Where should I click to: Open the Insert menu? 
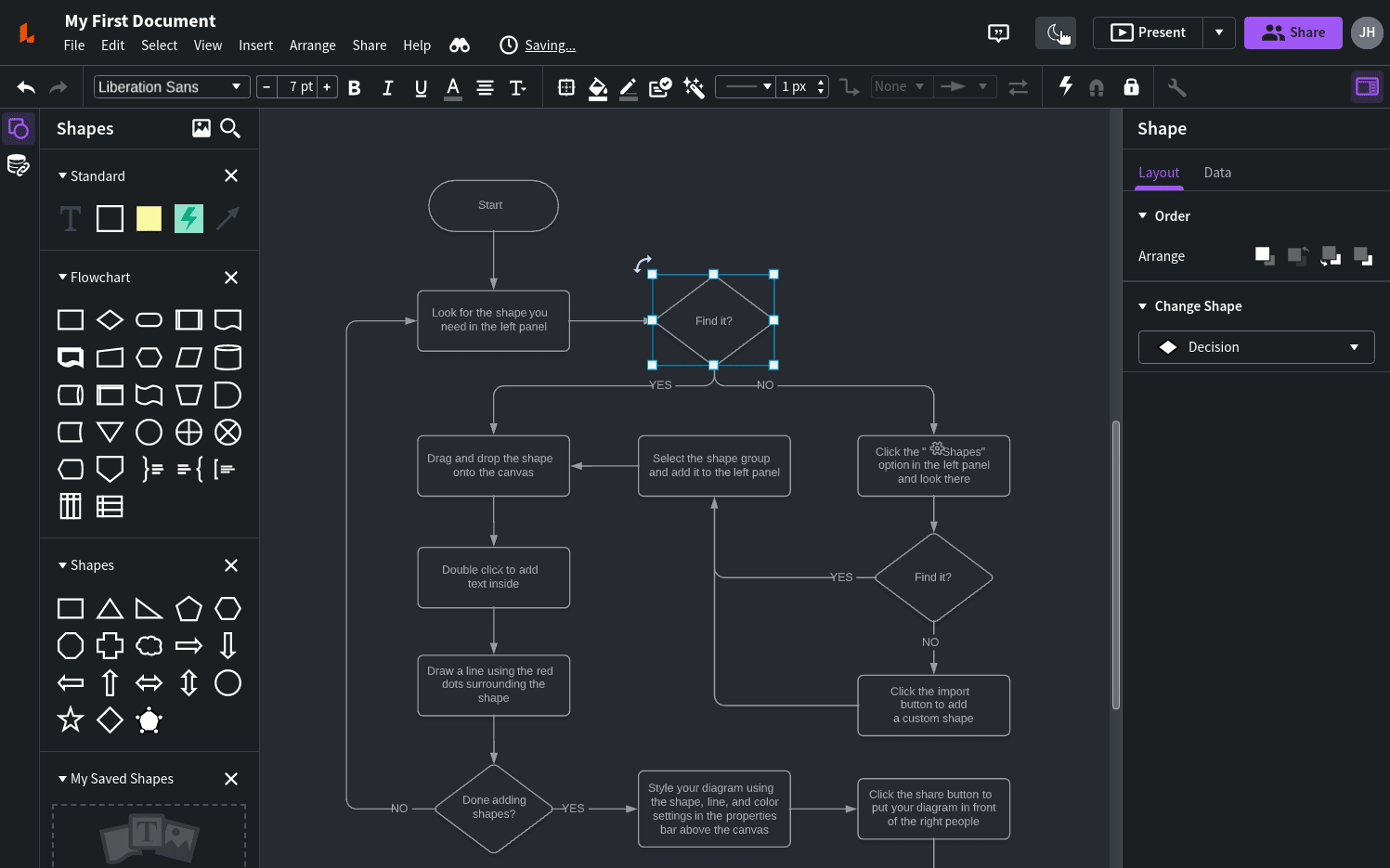point(255,45)
